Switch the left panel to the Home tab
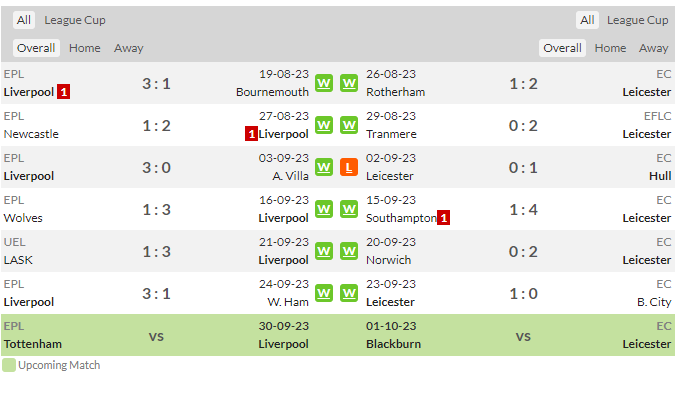The image size is (675, 395). tap(84, 48)
